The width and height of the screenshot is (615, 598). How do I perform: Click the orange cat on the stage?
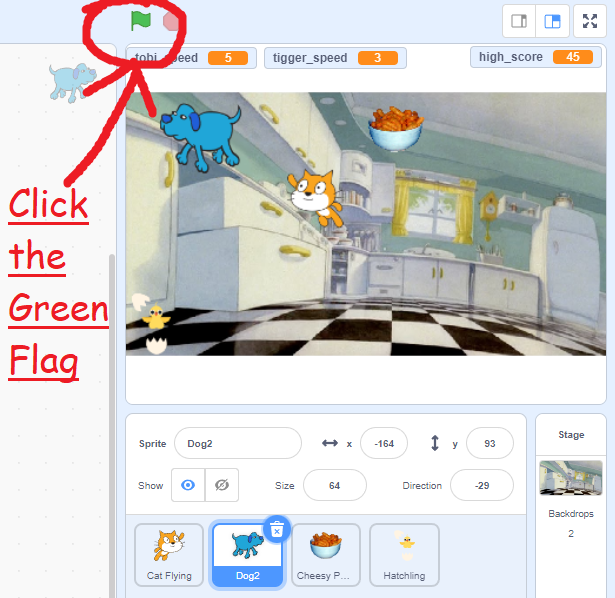click(x=313, y=196)
